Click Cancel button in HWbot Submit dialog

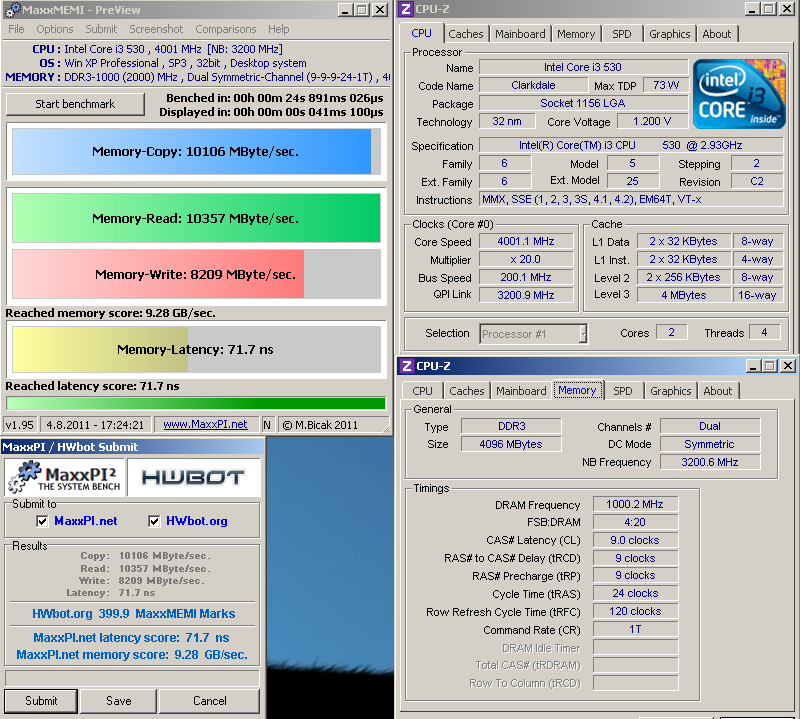point(210,701)
